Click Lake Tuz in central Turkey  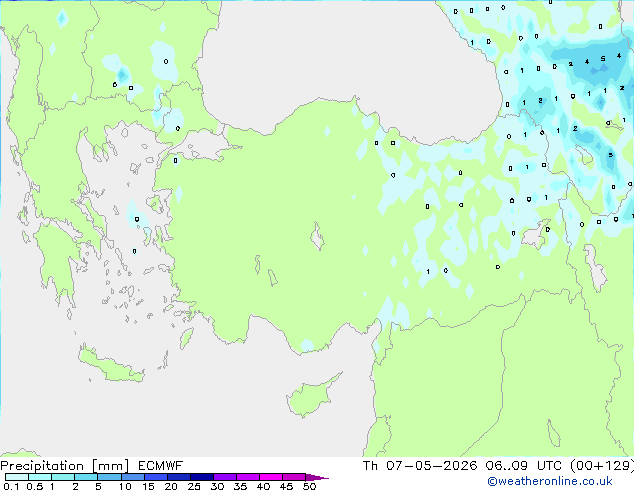pyautogui.click(x=317, y=237)
